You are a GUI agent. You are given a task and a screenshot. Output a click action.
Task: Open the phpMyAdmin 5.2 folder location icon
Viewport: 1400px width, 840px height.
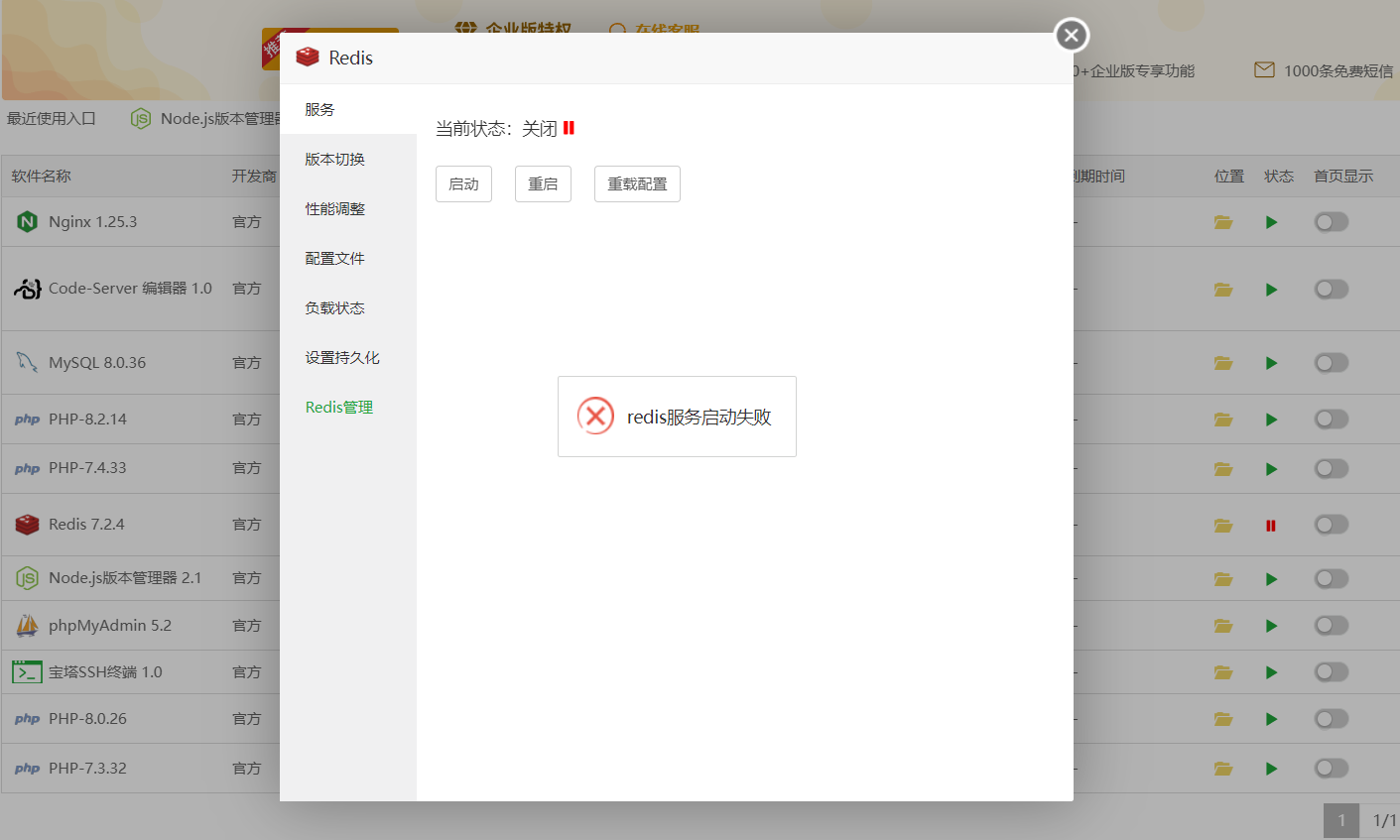1223,626
